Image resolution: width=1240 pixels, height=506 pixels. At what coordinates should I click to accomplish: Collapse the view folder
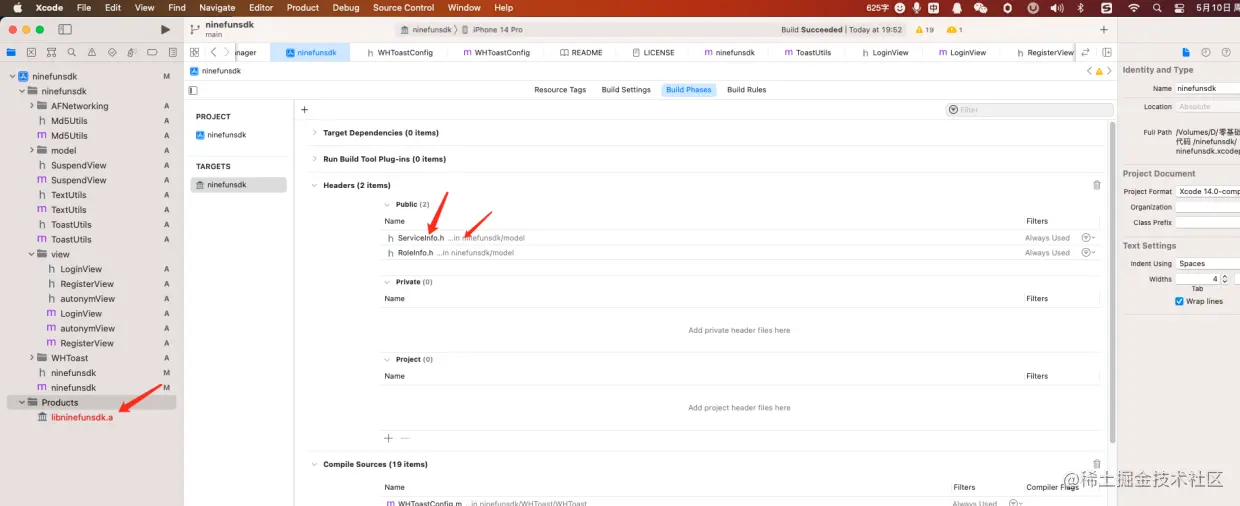[x=31, y=254]
